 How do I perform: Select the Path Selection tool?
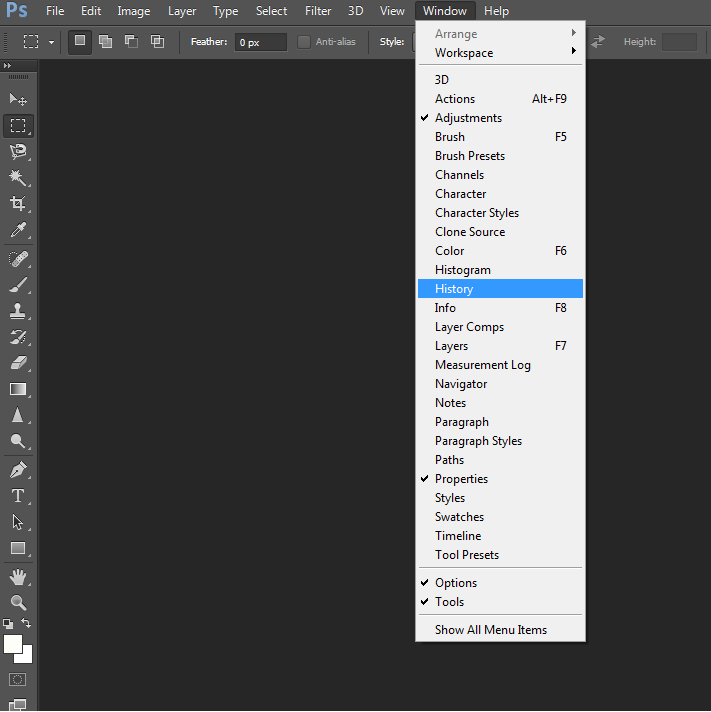[18, 522]
